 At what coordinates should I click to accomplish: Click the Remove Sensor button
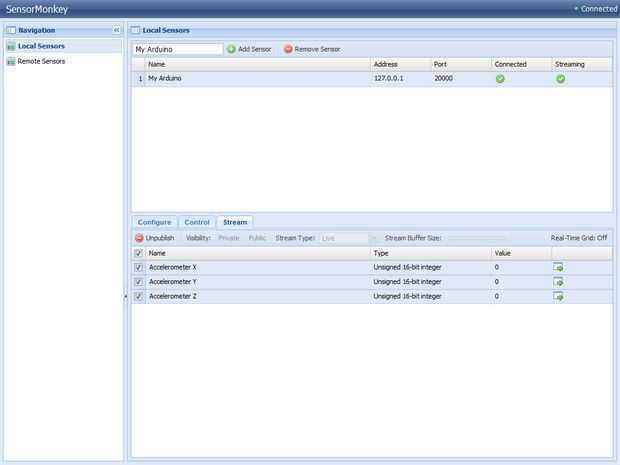coord(312,49)
